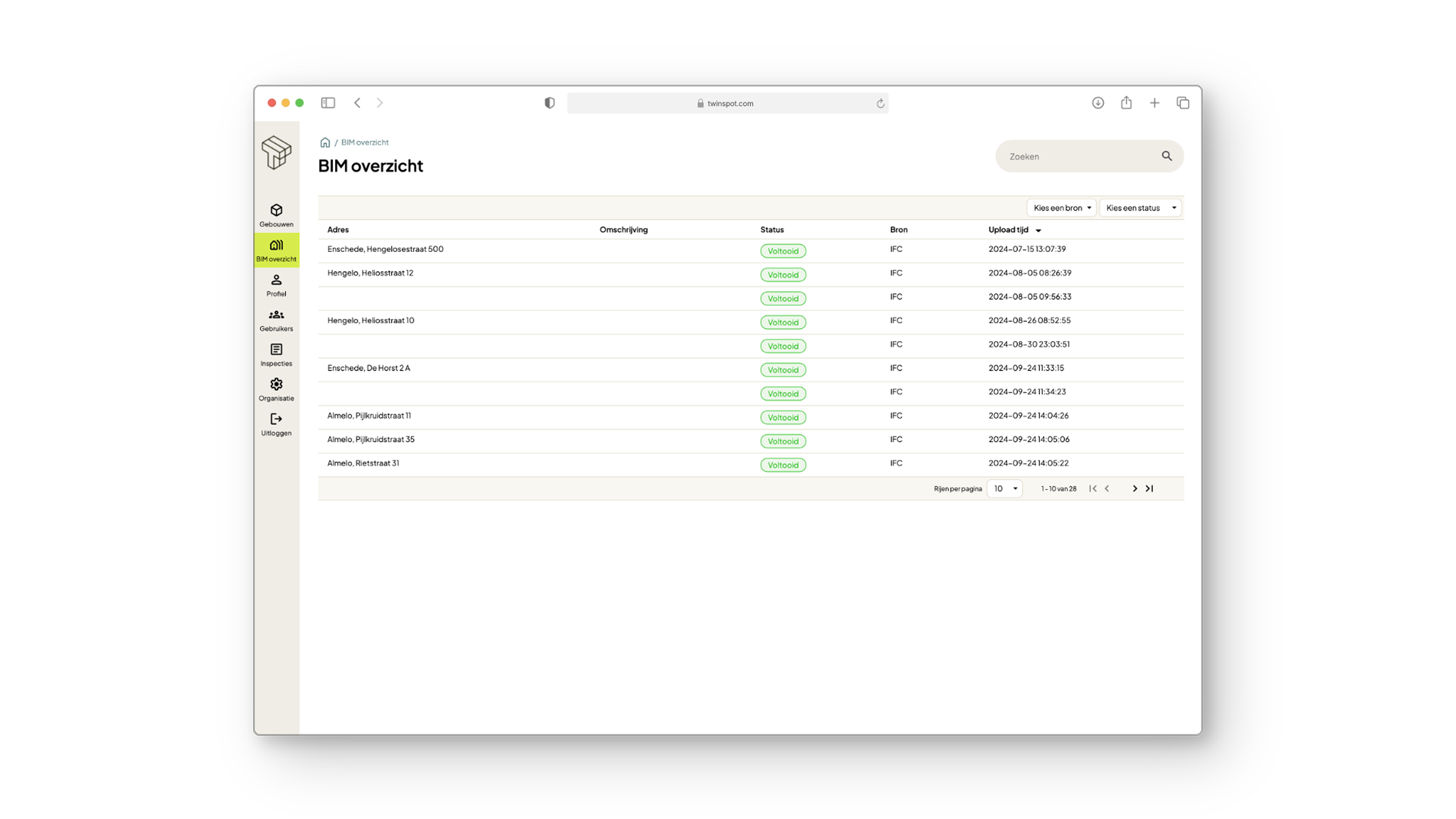Go to next table page
The height and width of the screenshot is (819, 1456).
point(1134,488)
